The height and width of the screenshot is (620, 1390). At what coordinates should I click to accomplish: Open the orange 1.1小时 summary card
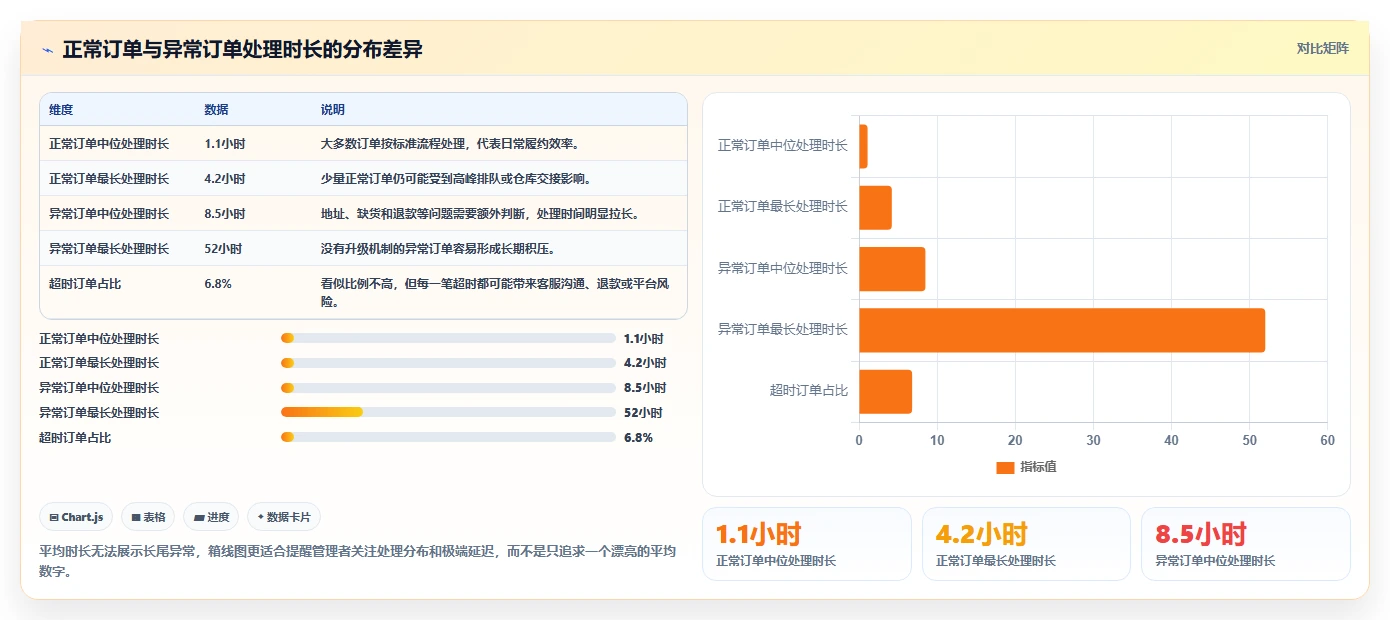[807, 544]
